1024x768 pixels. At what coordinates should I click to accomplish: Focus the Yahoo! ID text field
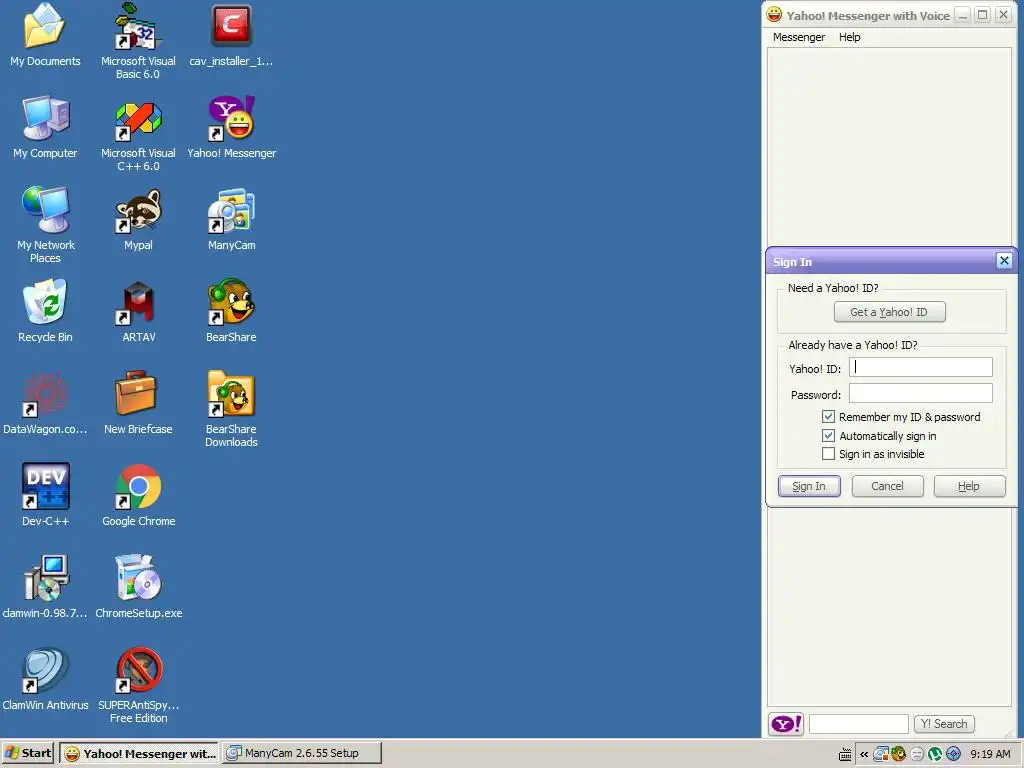921,367
